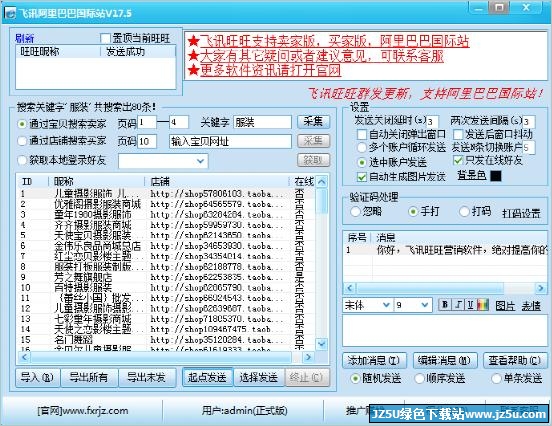Screen dimensions: 552x426
Task: Toggle underline text formatting button
Action: tap(470, 305)
